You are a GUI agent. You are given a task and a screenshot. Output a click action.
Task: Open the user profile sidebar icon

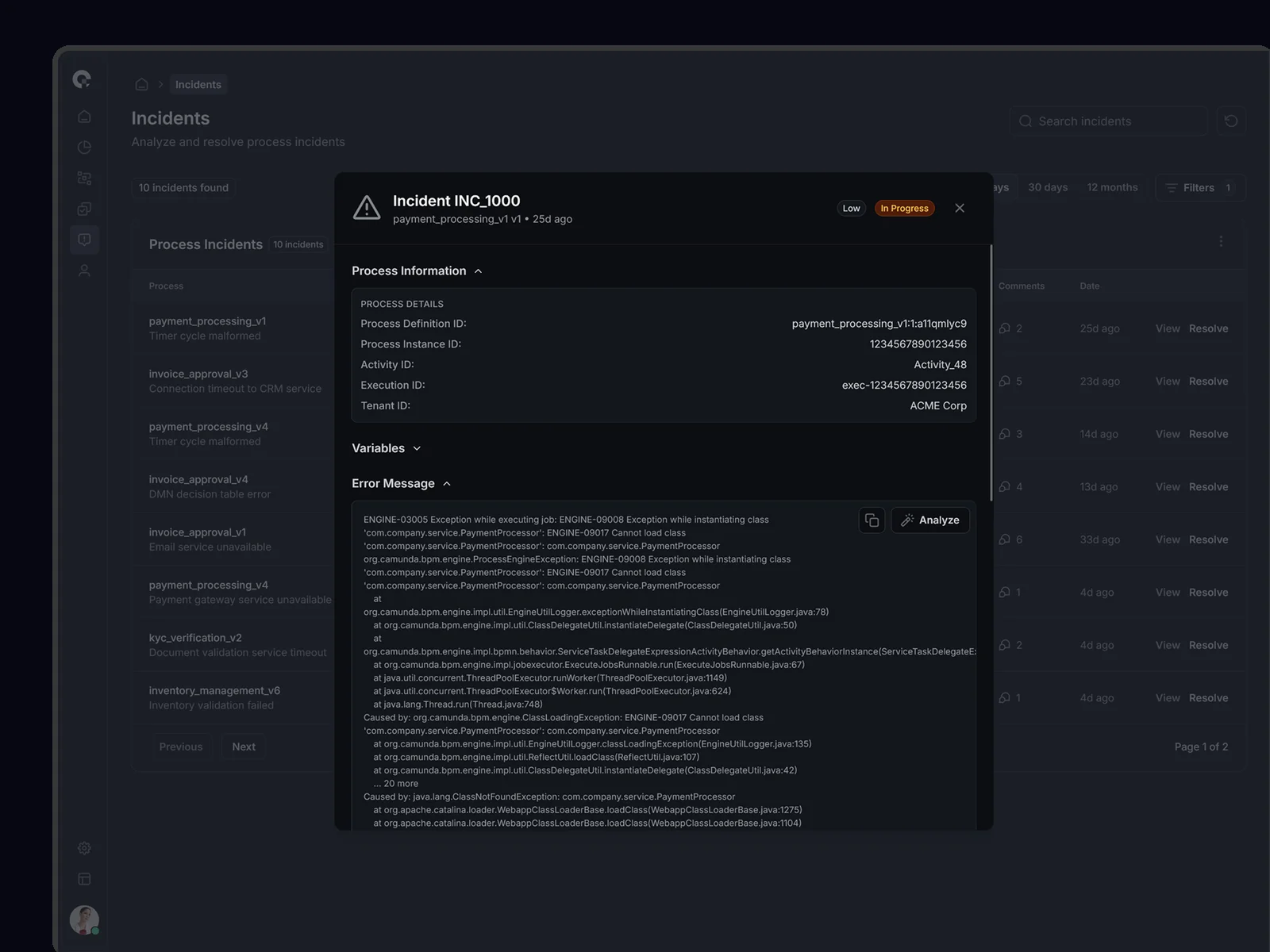84,271
